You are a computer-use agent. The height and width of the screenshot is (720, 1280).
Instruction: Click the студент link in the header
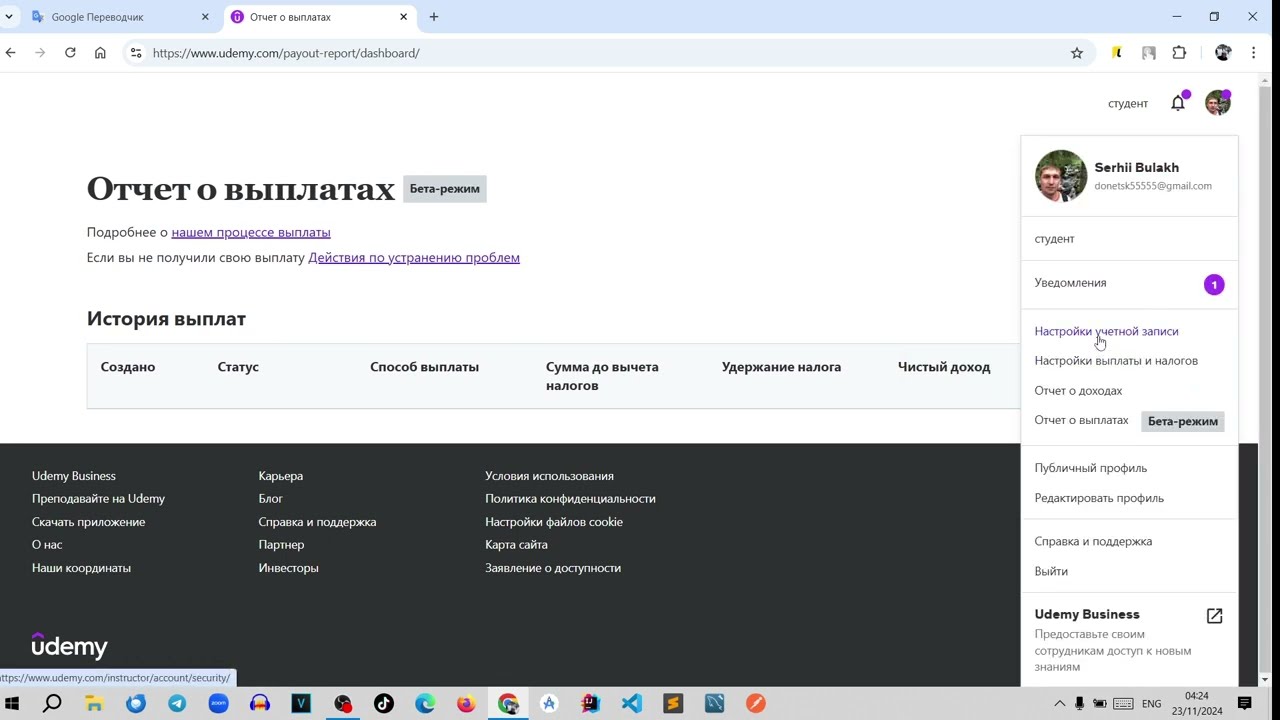(1128, 103)
